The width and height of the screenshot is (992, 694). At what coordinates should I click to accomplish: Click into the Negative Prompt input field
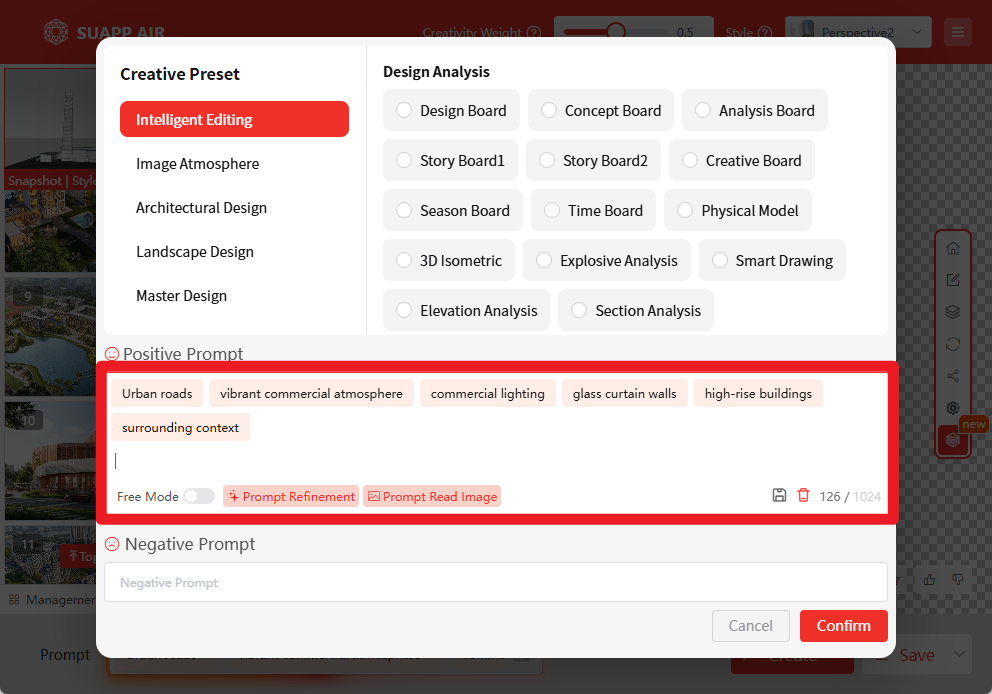click(x=495, y=582)
